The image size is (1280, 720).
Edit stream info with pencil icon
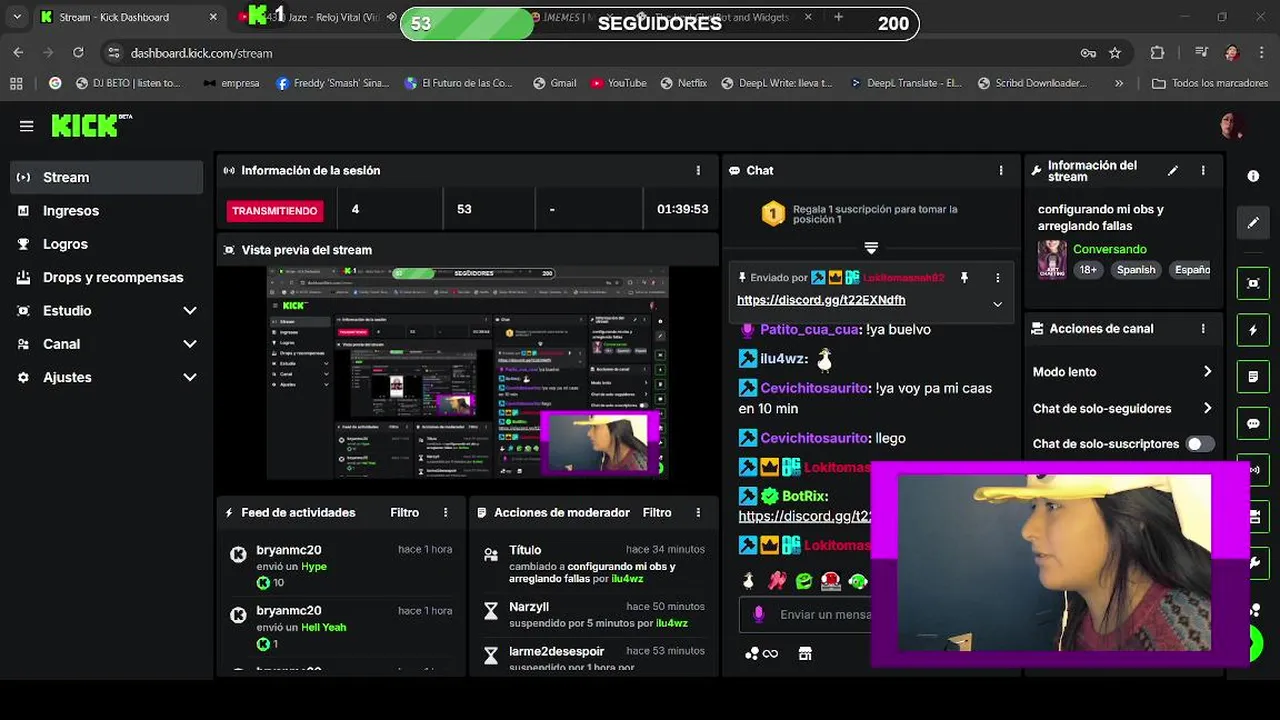click(x=1173, y=171)
